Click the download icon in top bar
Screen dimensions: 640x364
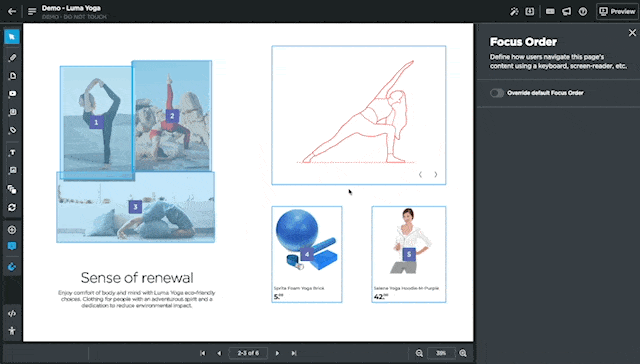530,11
